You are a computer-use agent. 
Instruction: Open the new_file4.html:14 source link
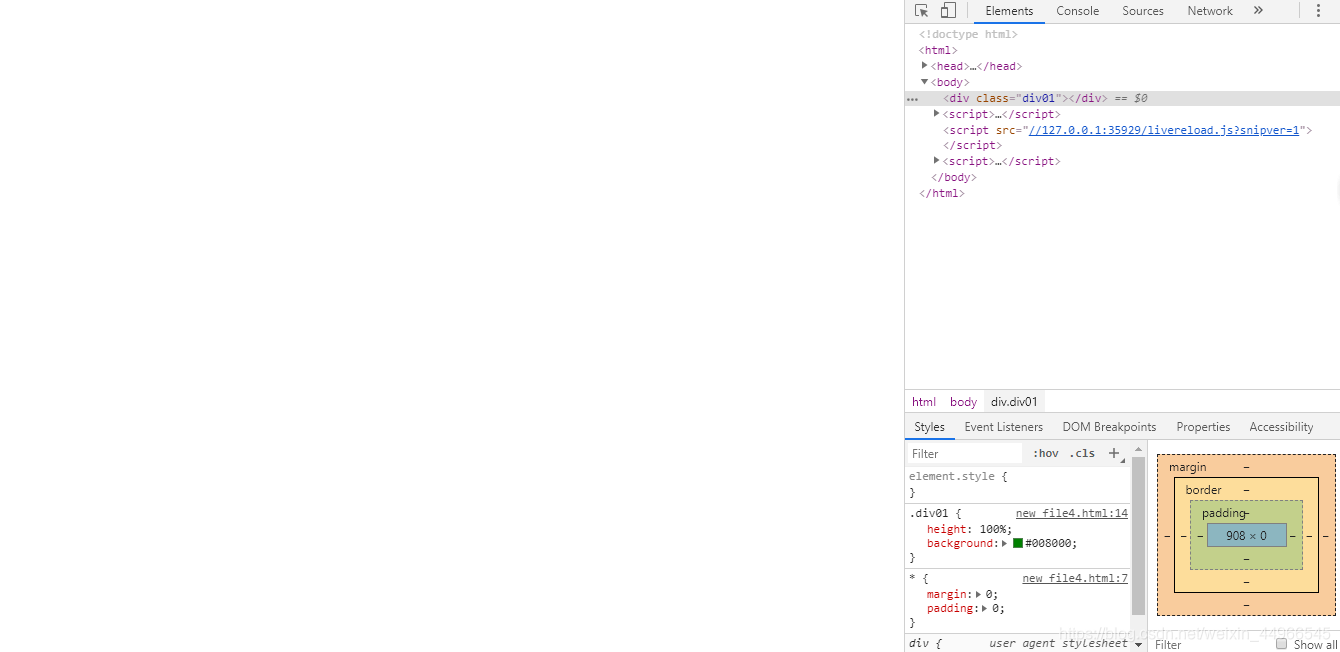click(1072, 513)
